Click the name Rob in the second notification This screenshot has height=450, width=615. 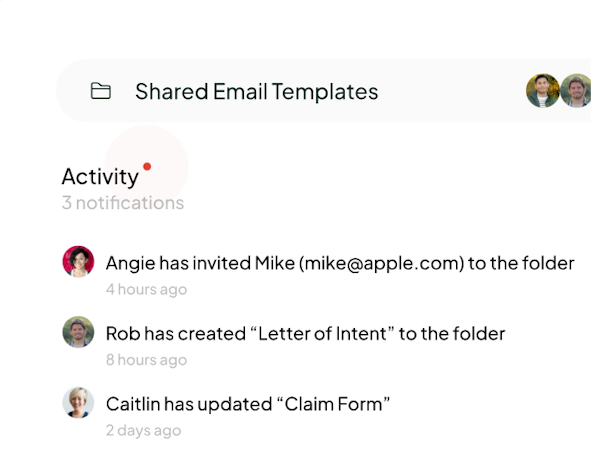pos(122,334)
